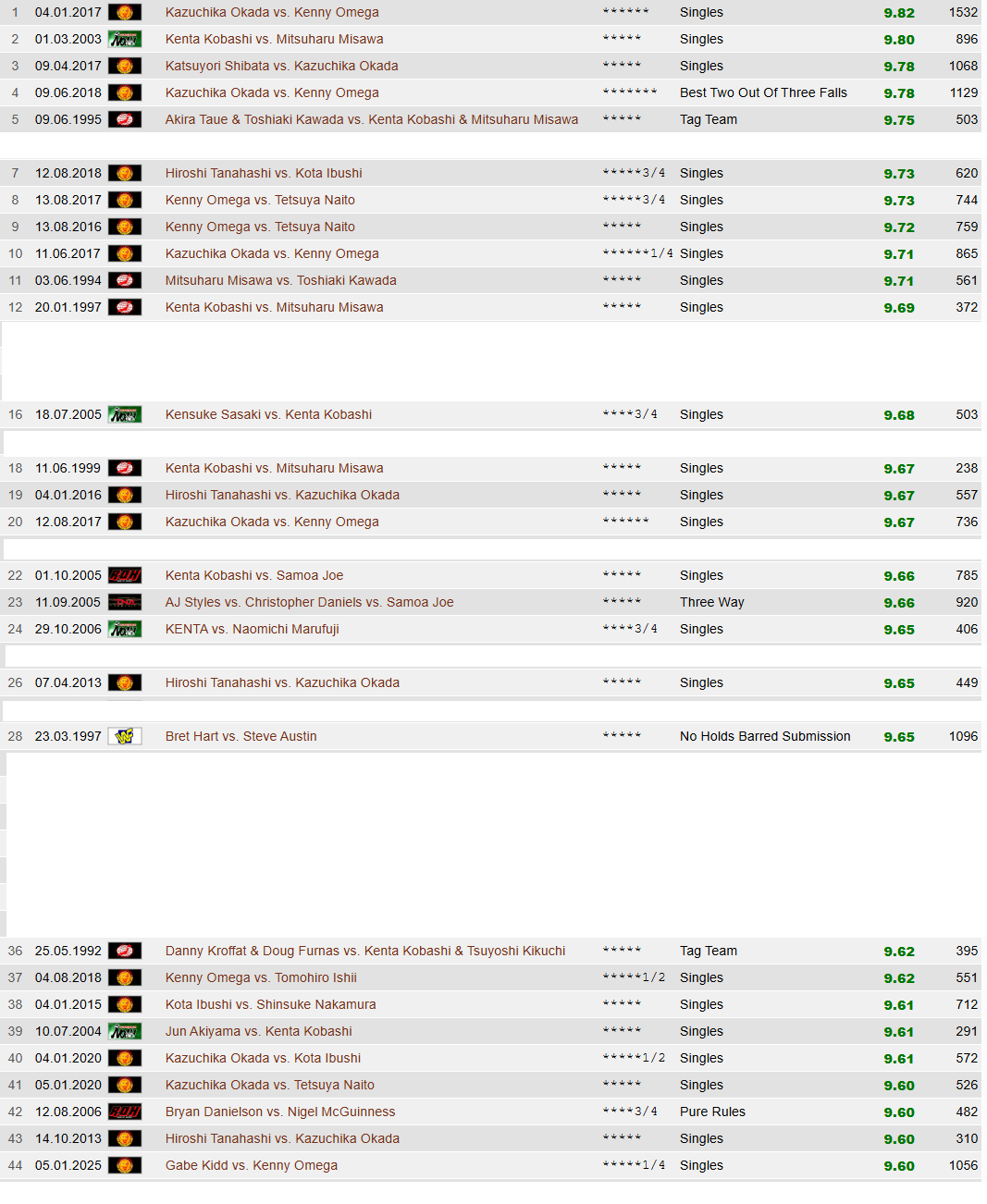
Task: Open Hiroshi Tanahashi vs. Kota Ibushi match
Action: pos(264,173)
